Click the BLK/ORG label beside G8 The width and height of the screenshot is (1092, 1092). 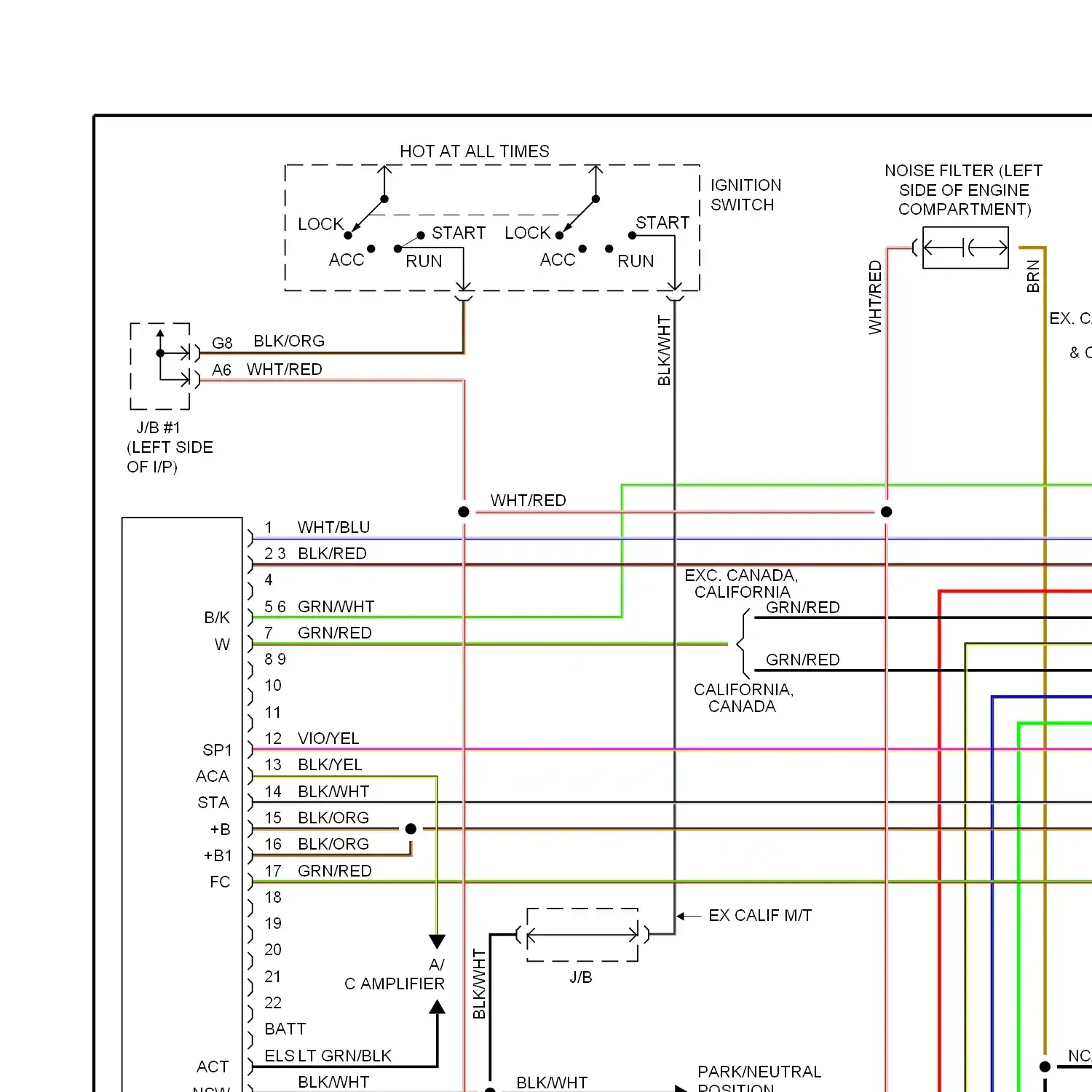point(289,341)
